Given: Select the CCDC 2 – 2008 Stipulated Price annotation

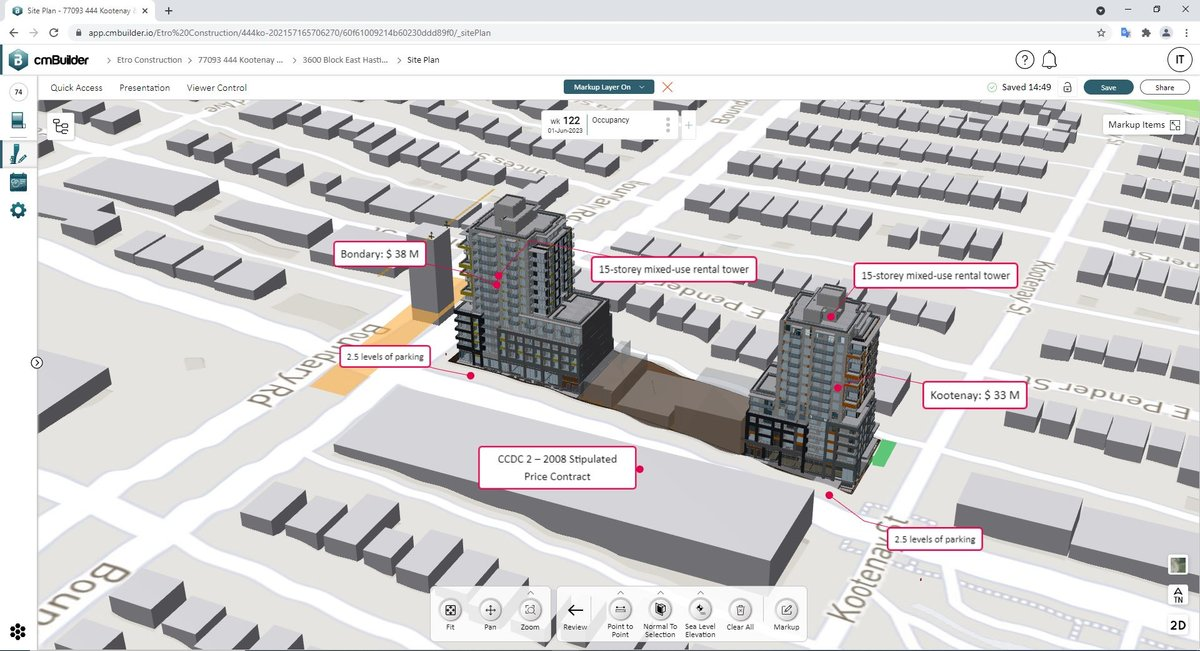Looking at the screenshot, I should click(x=558, y=468).
